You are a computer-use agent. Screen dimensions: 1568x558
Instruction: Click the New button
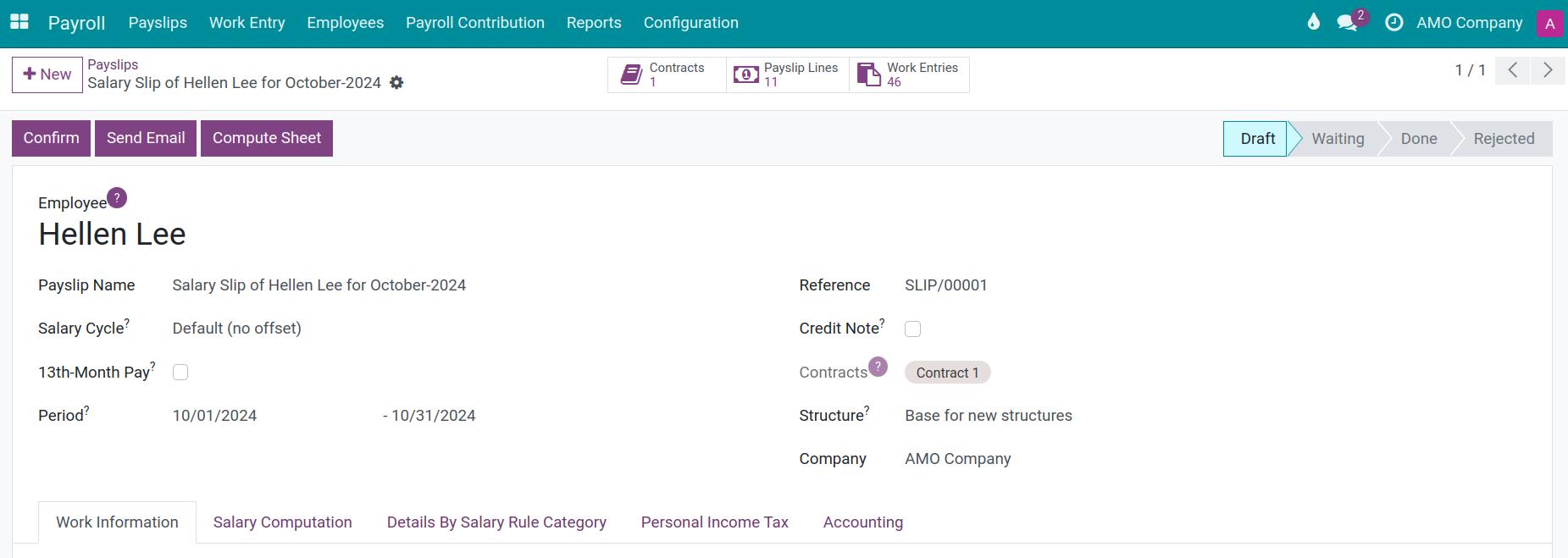click(x=47, y=75)
